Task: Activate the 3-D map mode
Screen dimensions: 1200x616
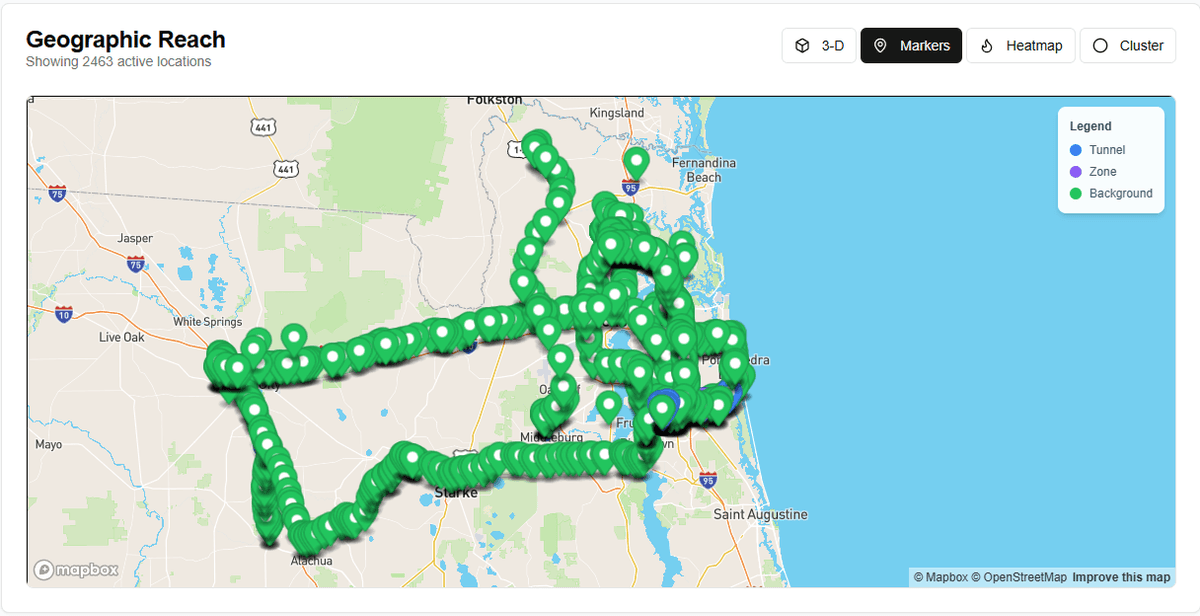Action: [x=819, y=45]
